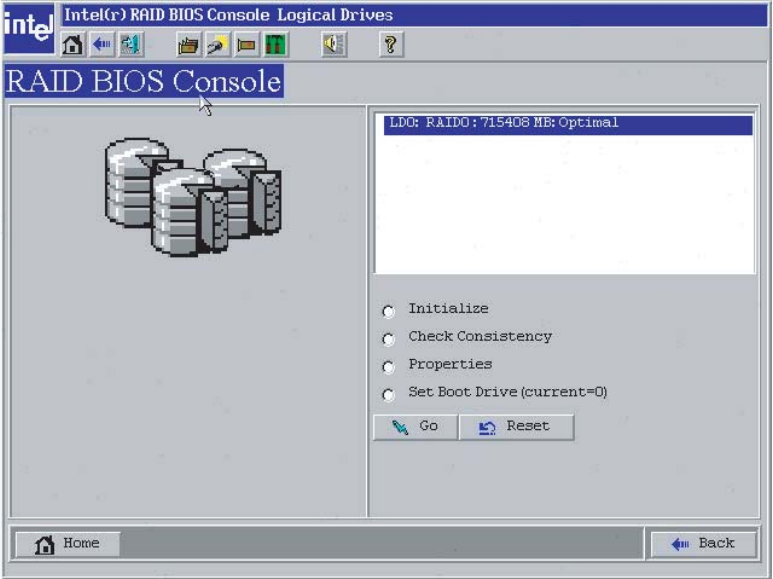The image size is (773, 579).
Task: Click the Set Boot Drive (current=0) label
Action: point(508,392)
